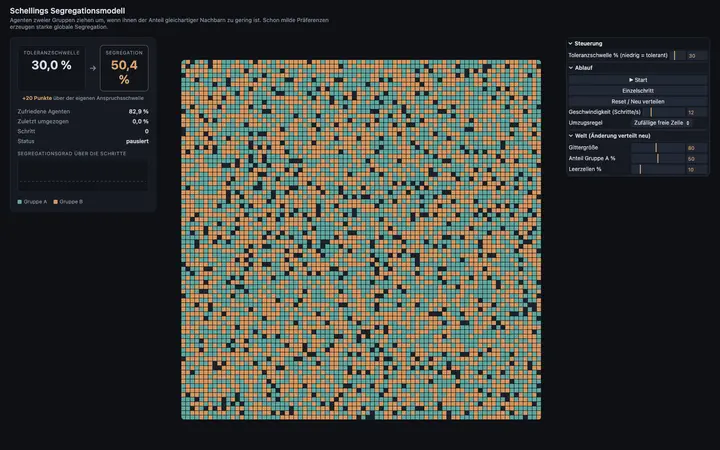This screenshot has height=450, width=720.
Task: Click the 'Schritt' row label
Action: [x=26, y=131]
